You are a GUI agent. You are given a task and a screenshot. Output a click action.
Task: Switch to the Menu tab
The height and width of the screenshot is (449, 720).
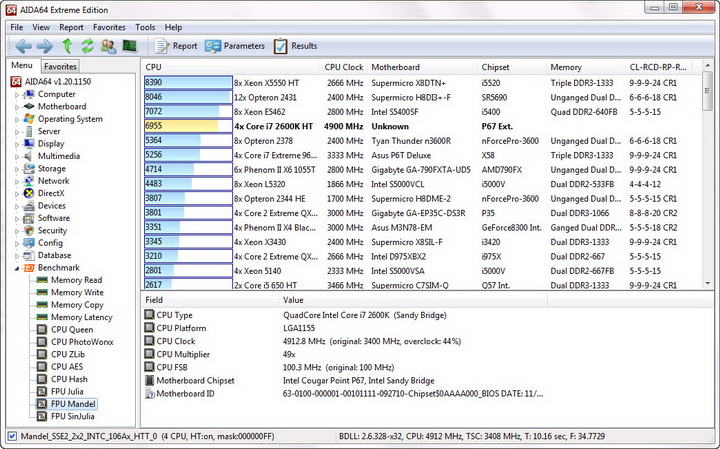22,66
